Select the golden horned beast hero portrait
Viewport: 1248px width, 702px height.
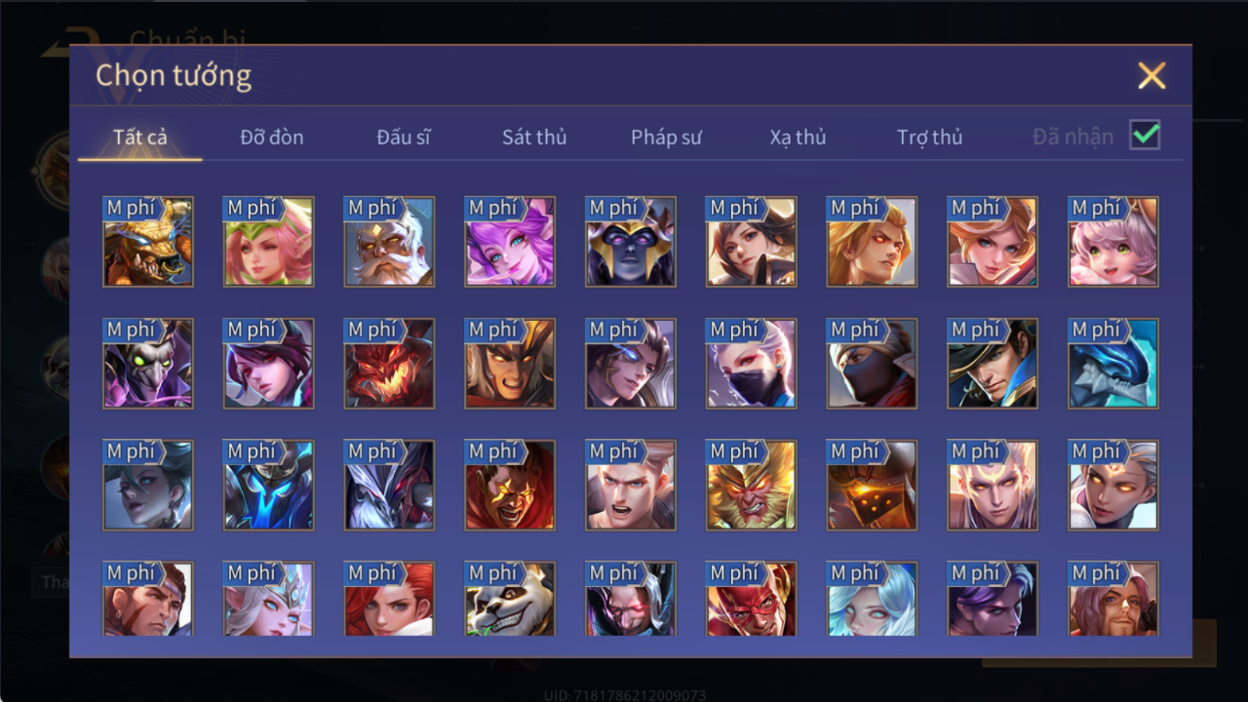click(x=148, y=242)
